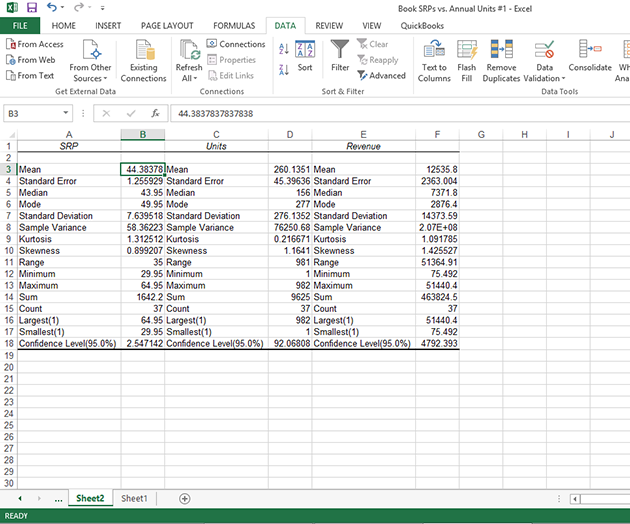
Task: Open the FILE menu tab
Action: pyautogui.click(x=20, y=25)
